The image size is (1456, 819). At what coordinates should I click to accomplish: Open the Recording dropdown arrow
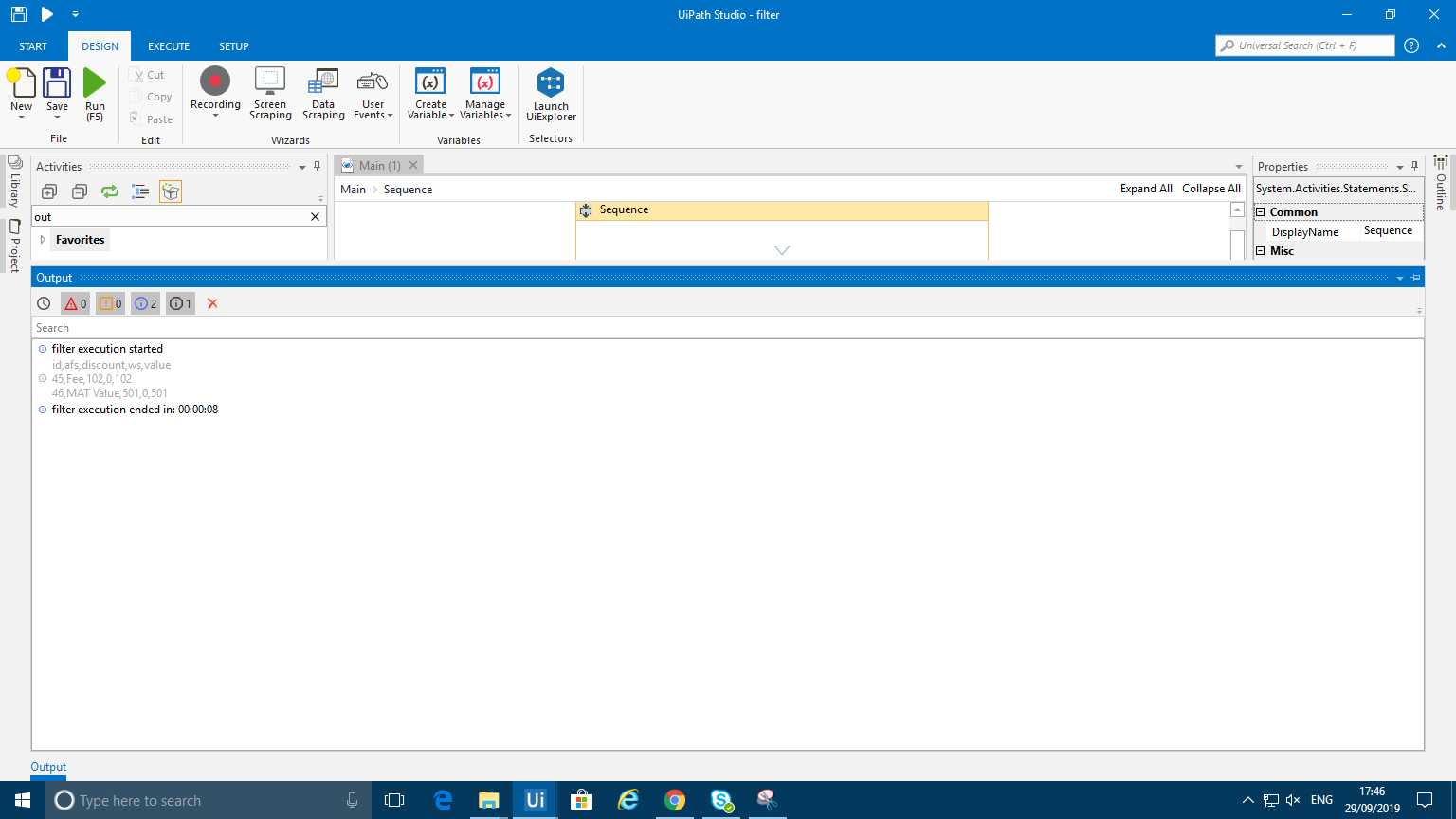[x=215, y=116]
